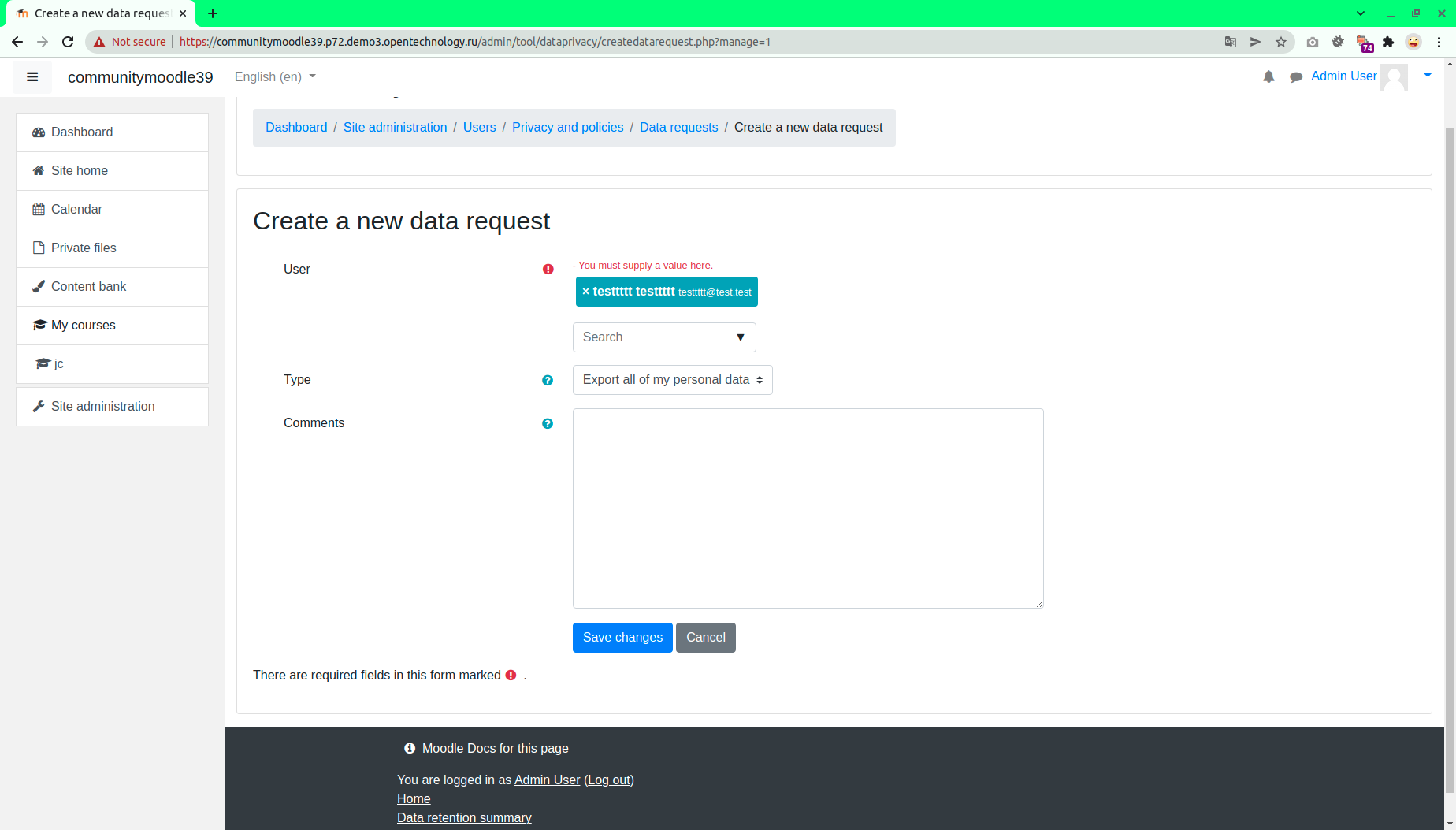The height and width of the screenshot is (830, 1456).
Task: Click the Privacy and policies breadcrumb
Action: (x=567, y=128)
